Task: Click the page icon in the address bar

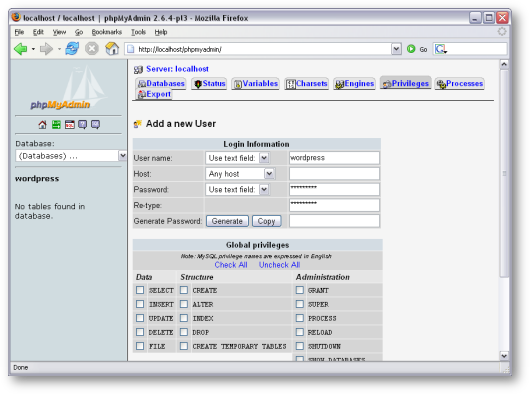Action: point(130,49)
